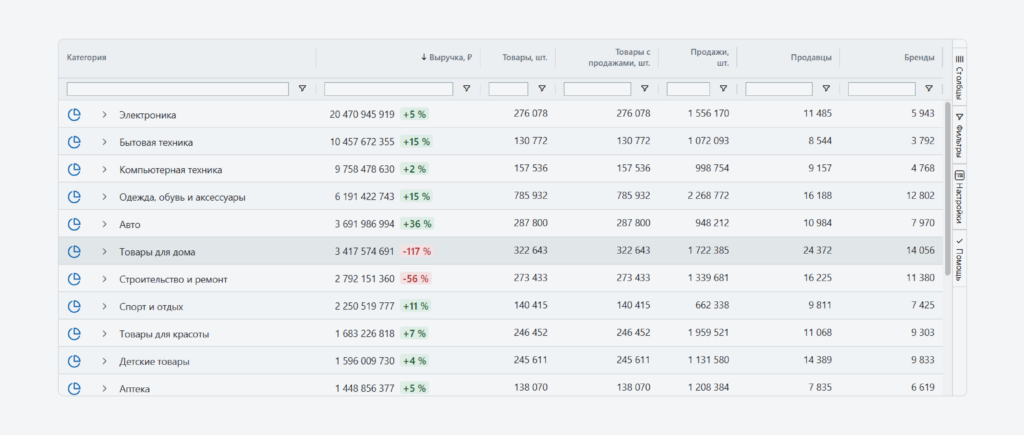This screenshot has height=435, width=1024.
Task: Open the chart icon beside Бытовая техника
Action: (74, 142)
